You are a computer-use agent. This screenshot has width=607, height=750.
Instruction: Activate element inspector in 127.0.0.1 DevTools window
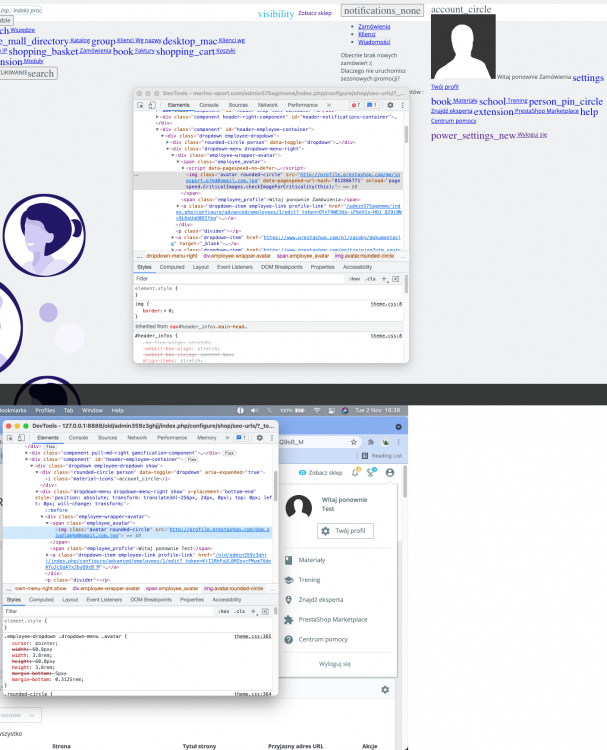point(10,438)
